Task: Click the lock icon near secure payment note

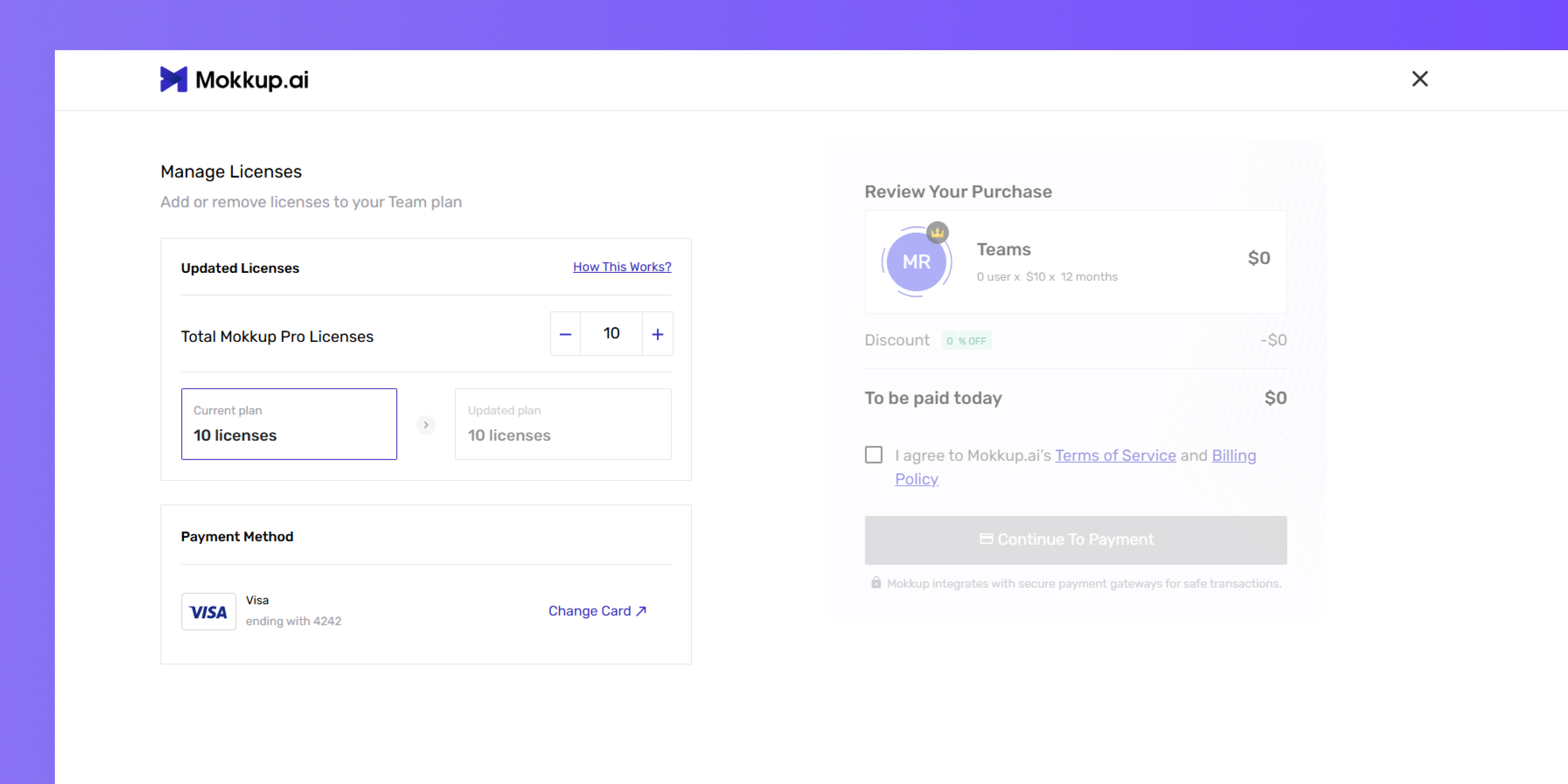Action: pyautogui.click(x=876, y=583)
